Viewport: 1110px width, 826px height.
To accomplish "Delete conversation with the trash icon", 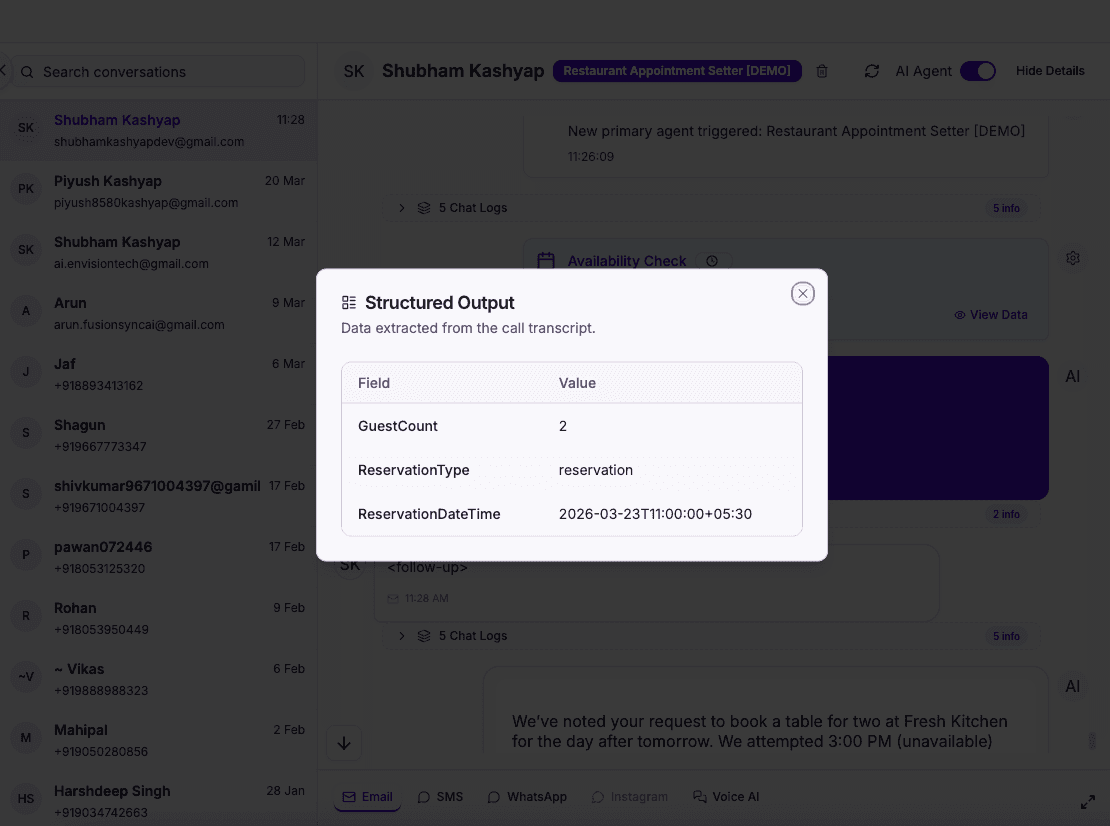I will point(821,71).
